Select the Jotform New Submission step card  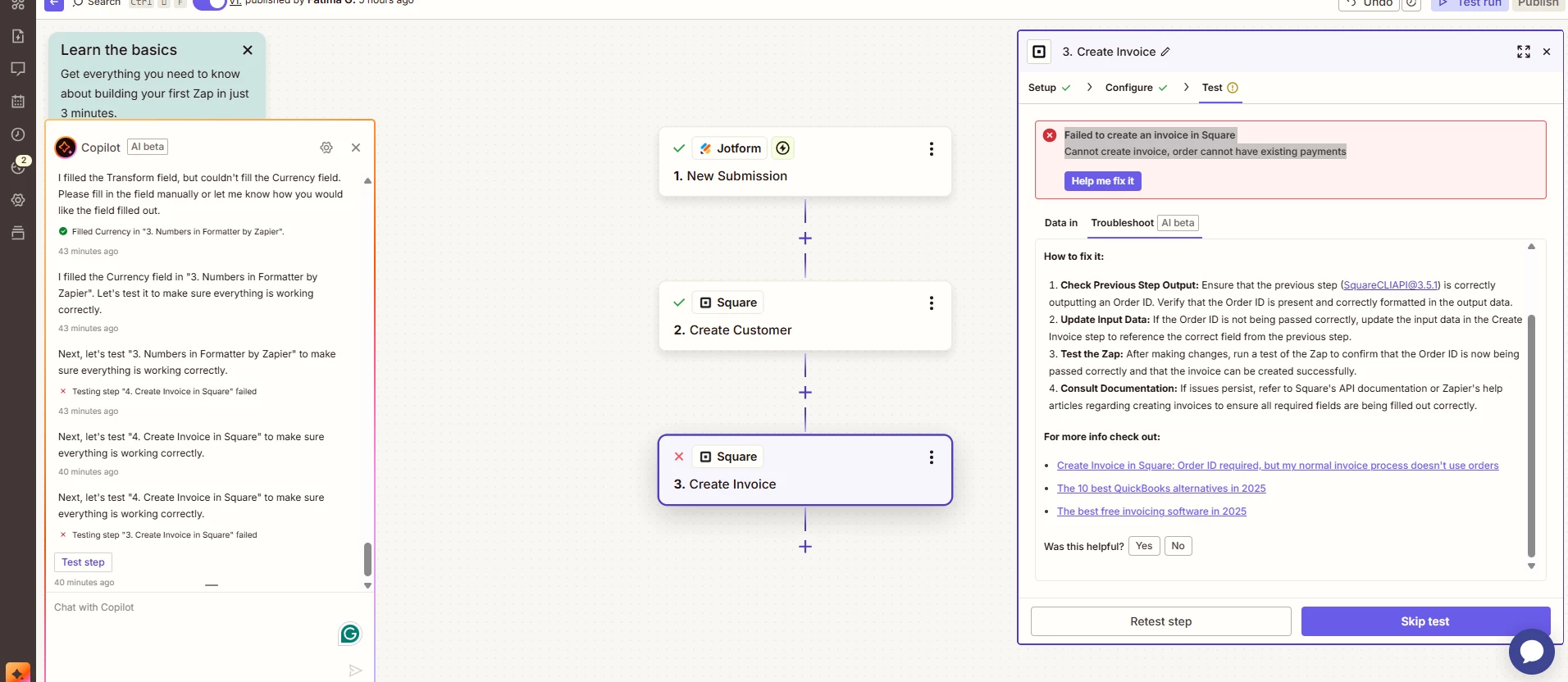805,161
